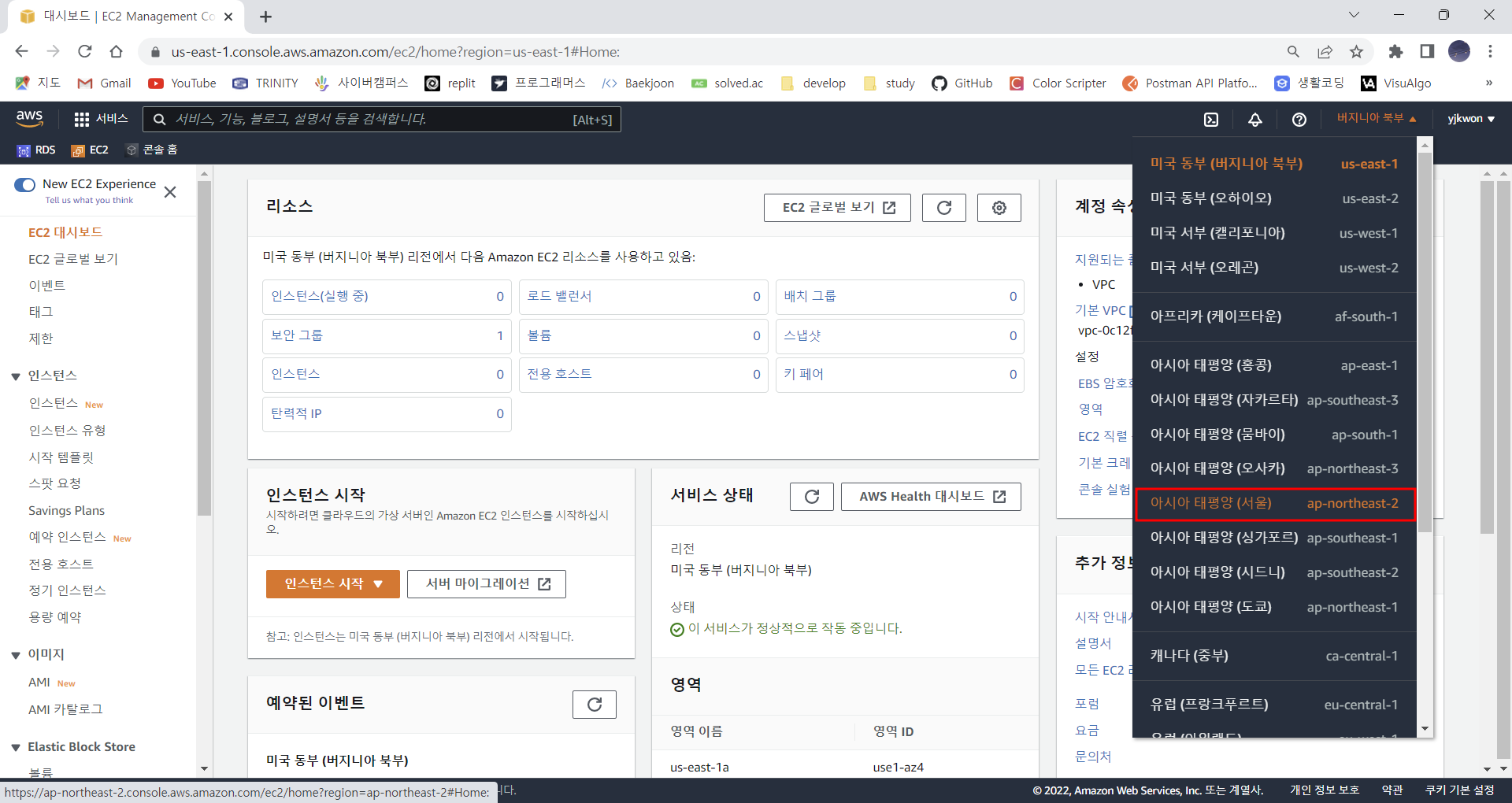
Task: Open AWS CloudShell icon in top bar
Action: 1211,120
